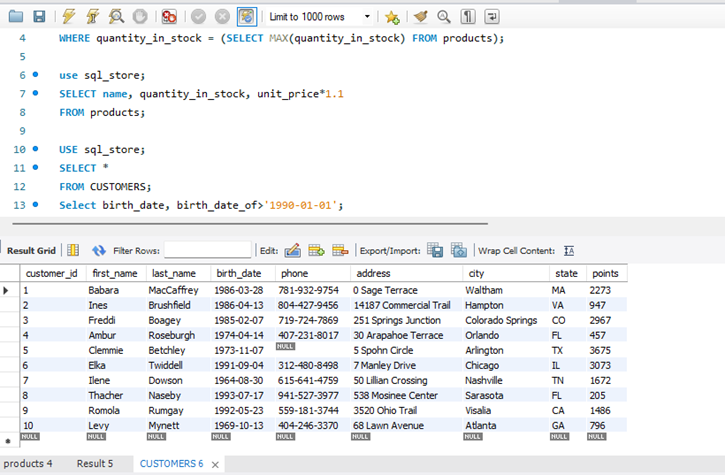
Task: Select the CUSTOMERS 6 tab
Action: (172, 463)
